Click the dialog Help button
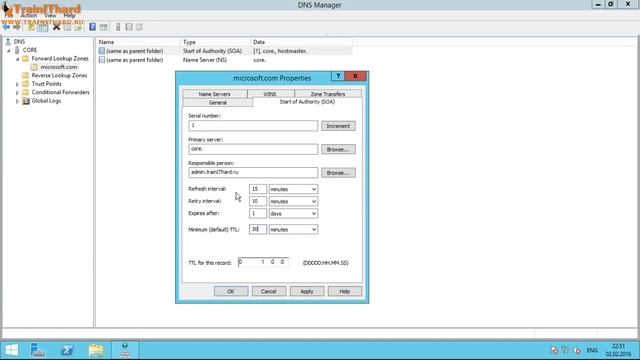Screen dimensions: 640x360 pyautogui.click(x=344, y=291)
